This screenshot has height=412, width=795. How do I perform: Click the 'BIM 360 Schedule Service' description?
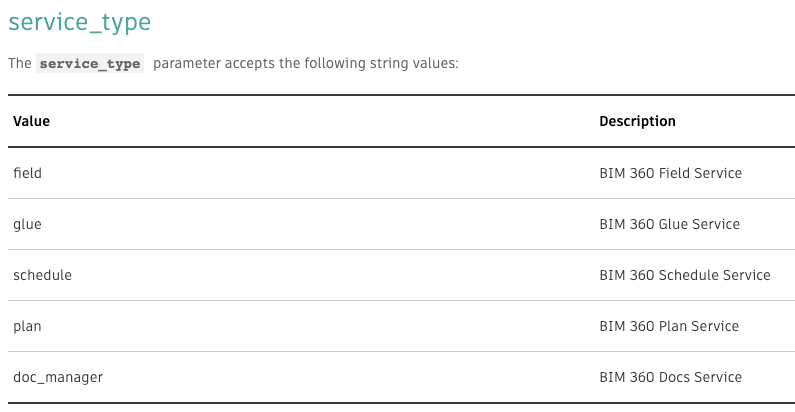[x=684, y=275]
